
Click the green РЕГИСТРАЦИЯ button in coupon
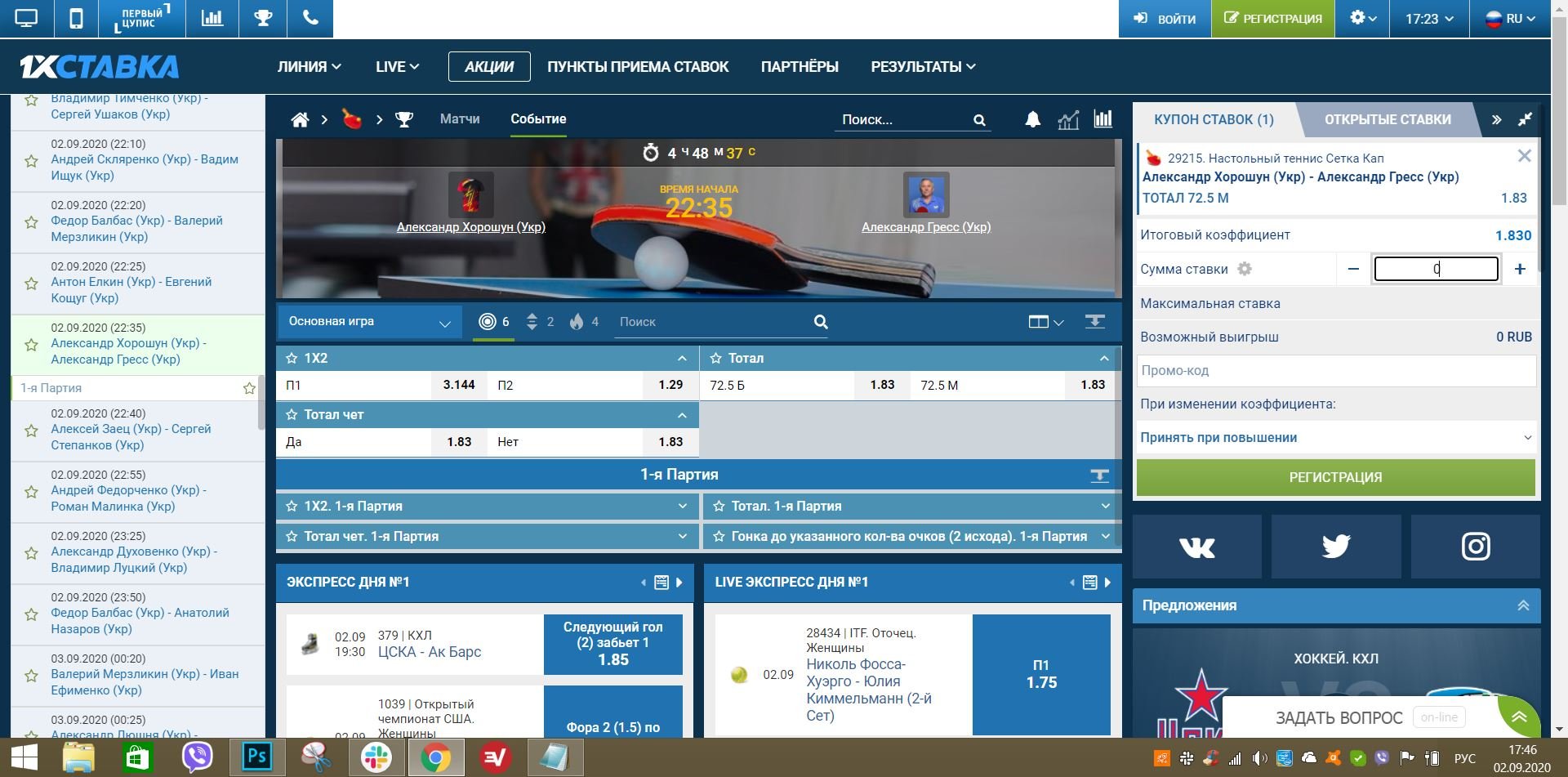pos(1335,477)
